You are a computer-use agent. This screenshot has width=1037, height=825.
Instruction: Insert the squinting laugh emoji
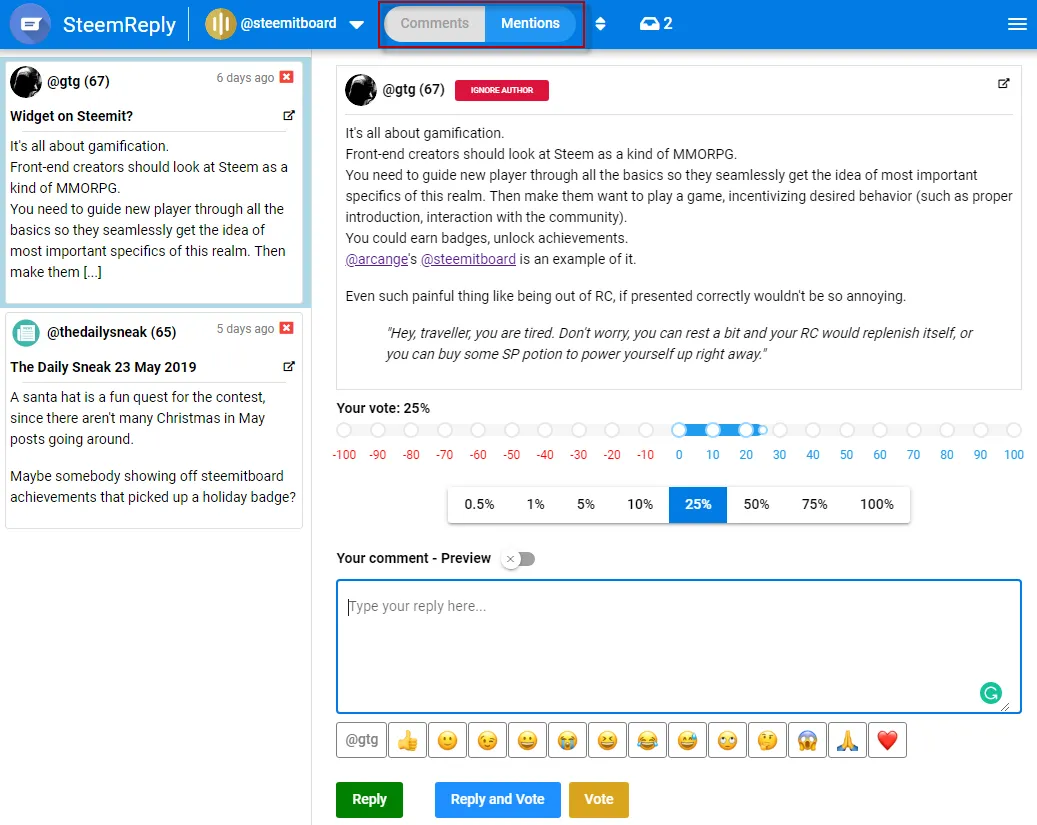pos(607,740)
